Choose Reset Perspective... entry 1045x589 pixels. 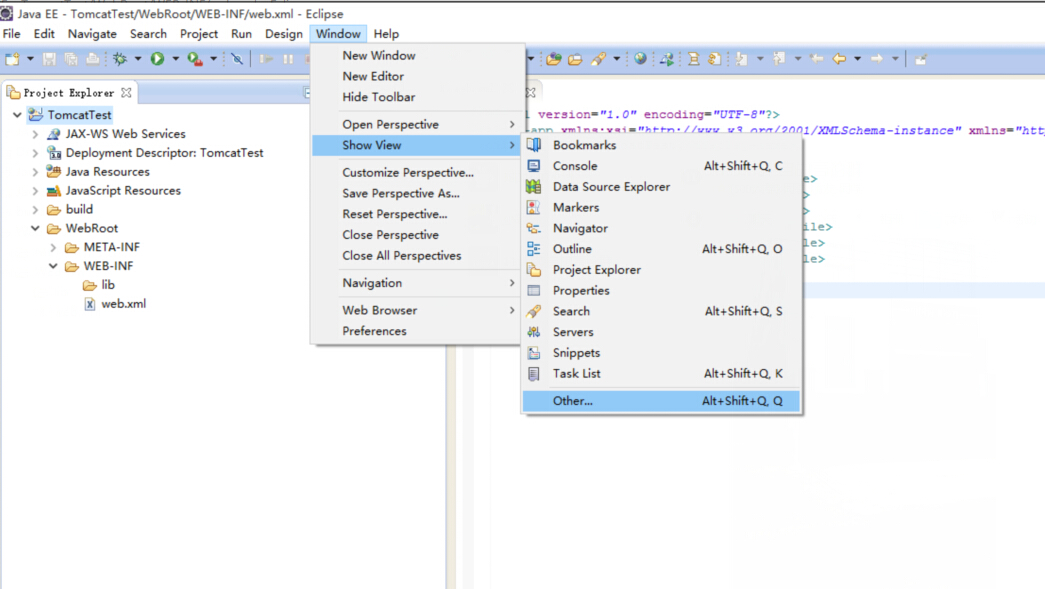point(419,214)
